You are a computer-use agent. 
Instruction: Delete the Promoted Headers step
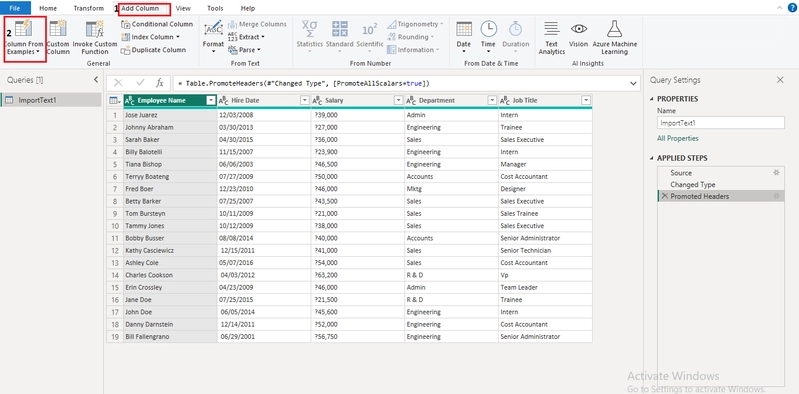[664, 196]
